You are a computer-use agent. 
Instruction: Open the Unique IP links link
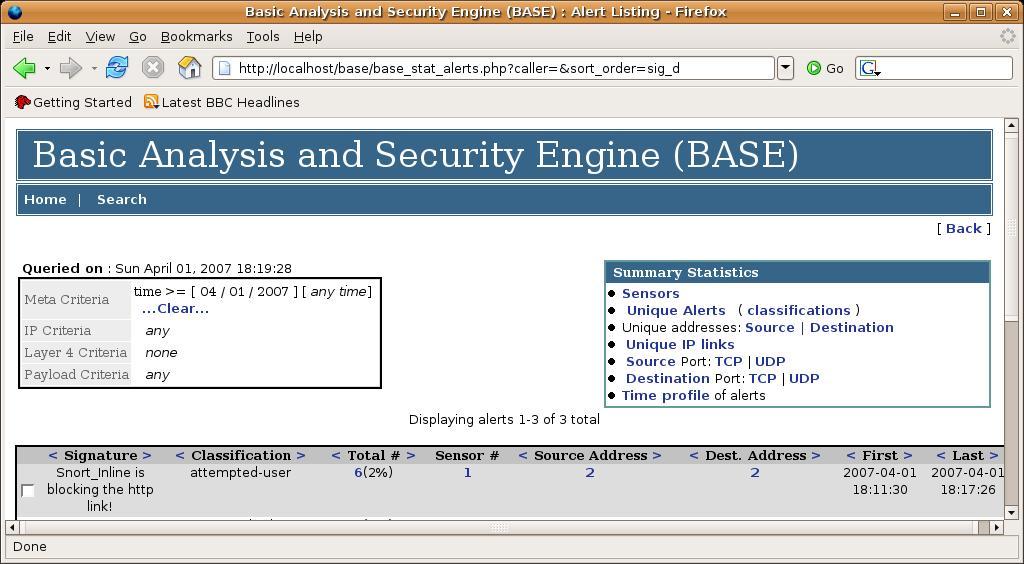coord(680,345)
